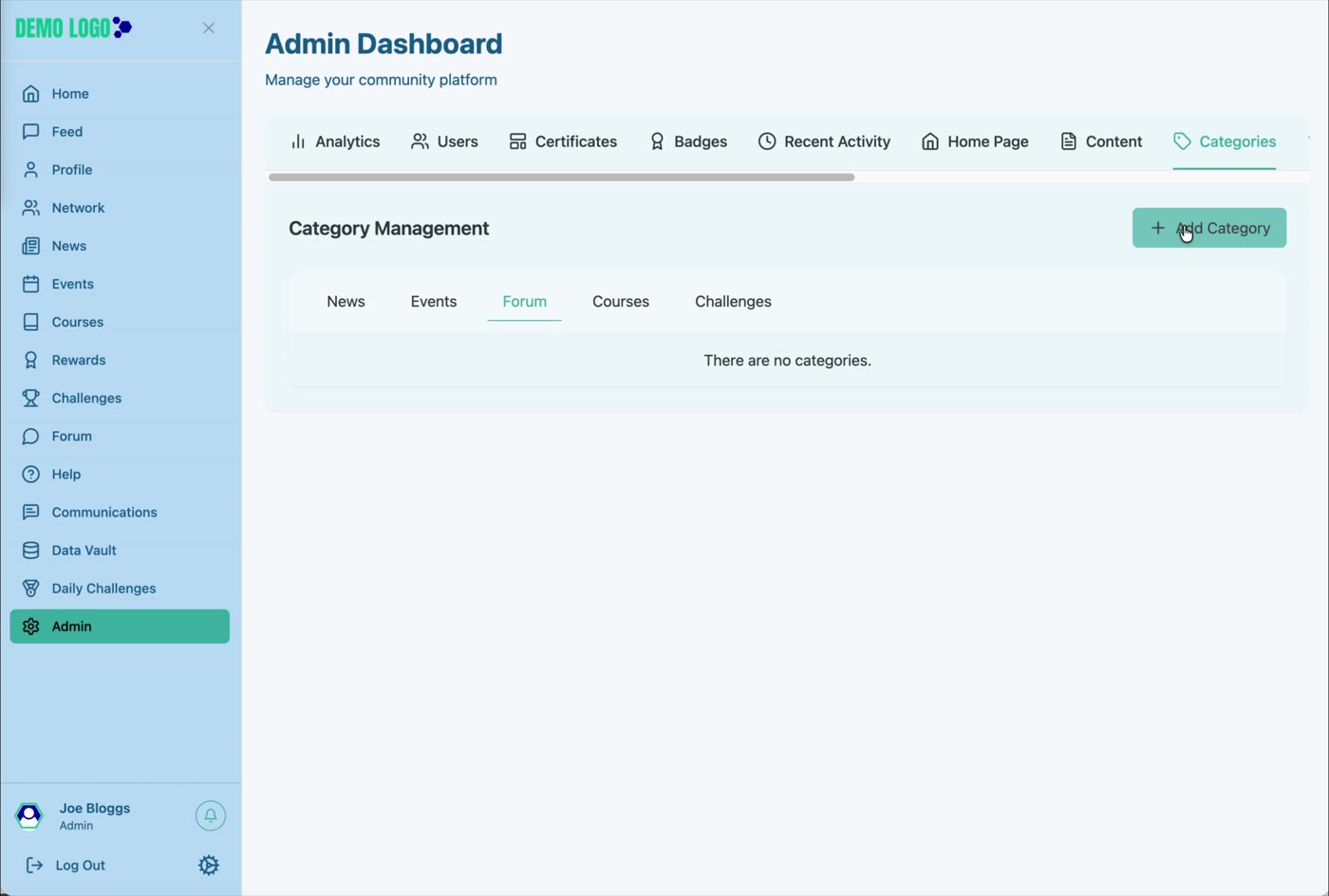Open the Home Page tab
The height and width of the screenshot is (896, 1329).
[975, 141]
